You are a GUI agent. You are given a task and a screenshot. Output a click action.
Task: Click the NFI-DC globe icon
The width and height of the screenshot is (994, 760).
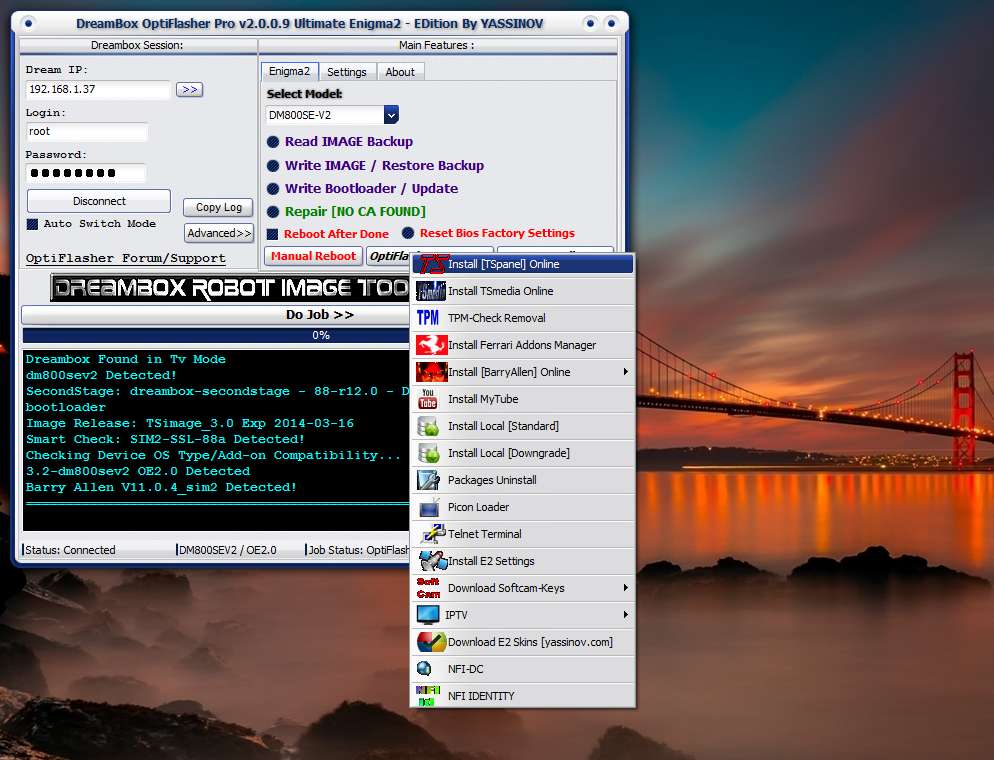point(424,669)
